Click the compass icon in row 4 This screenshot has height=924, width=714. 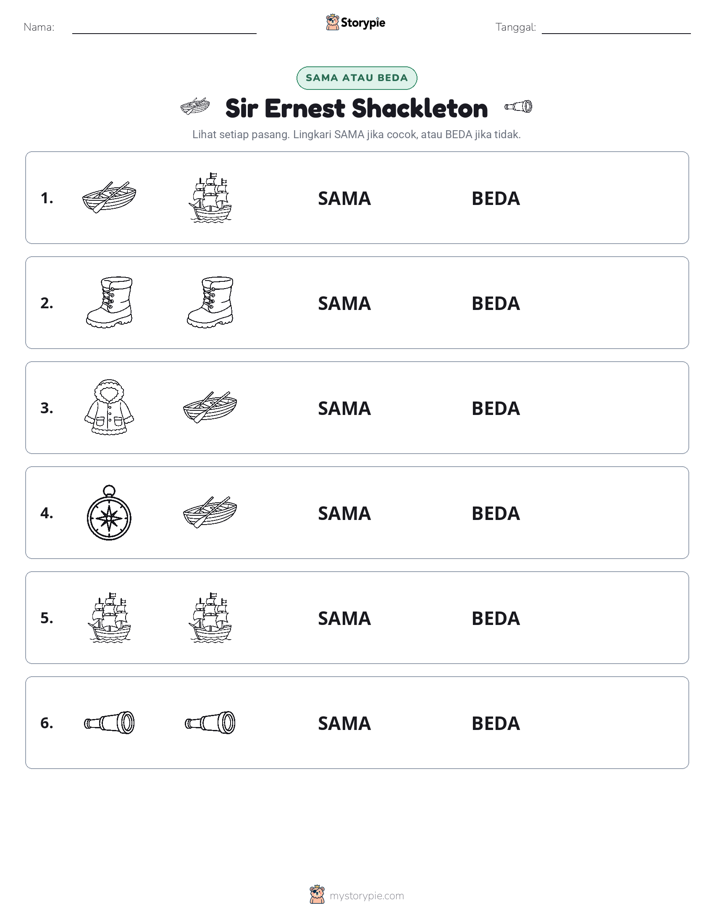coord(109,513)
